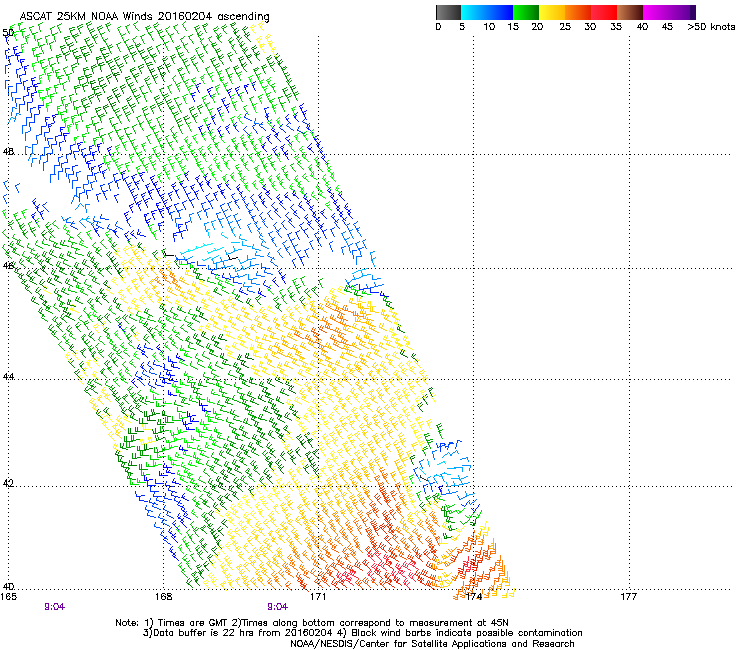Click the legend tick label 40
The image size is (740, 650).
coord(642,27)
